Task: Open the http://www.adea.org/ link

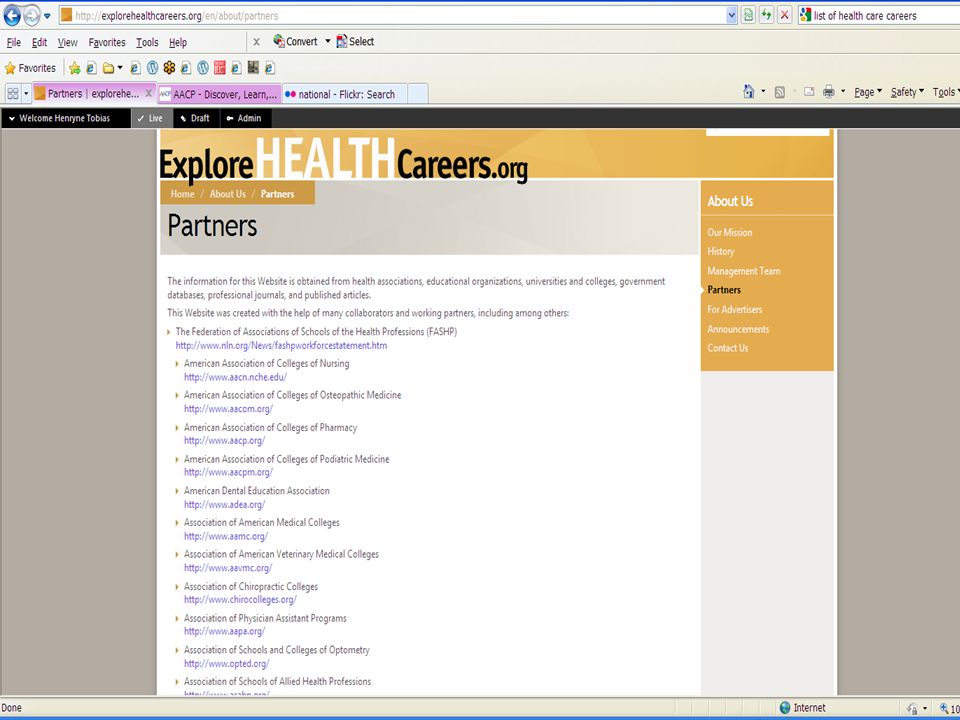Action: tap(224, 504)
